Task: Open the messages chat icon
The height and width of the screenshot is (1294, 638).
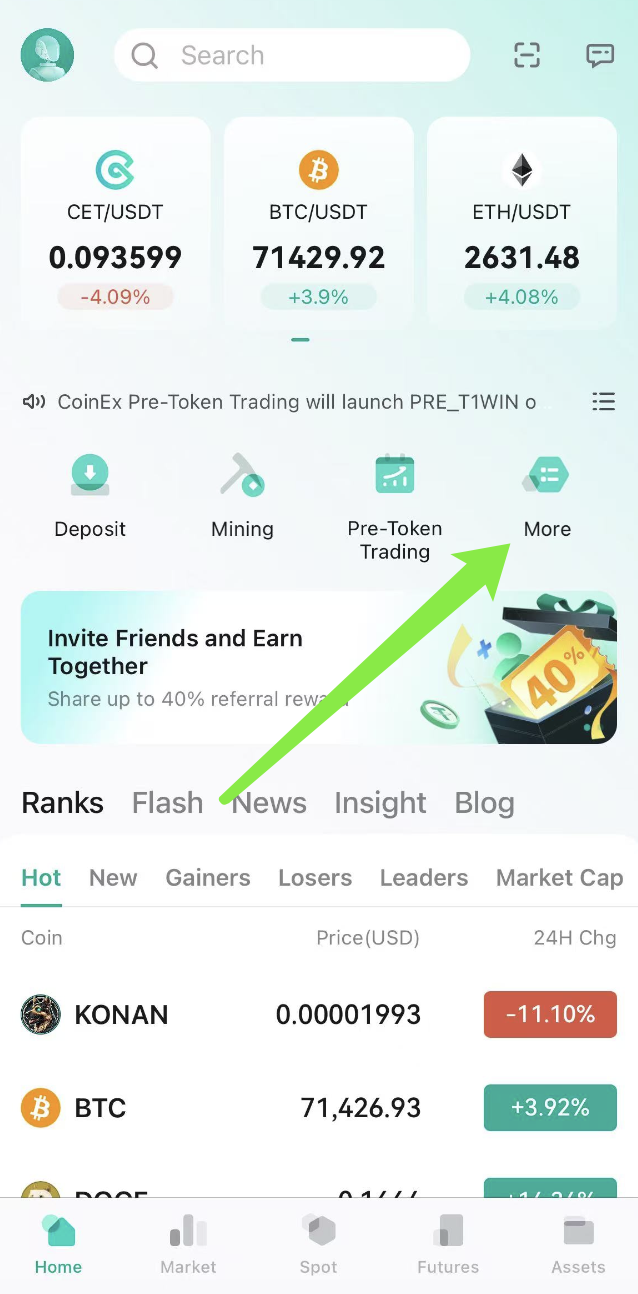Action: [x=600, y=55]
